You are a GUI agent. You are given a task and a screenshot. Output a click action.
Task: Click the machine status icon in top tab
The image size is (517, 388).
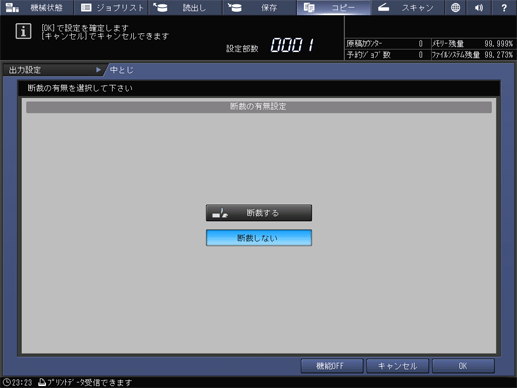[12, 7]
